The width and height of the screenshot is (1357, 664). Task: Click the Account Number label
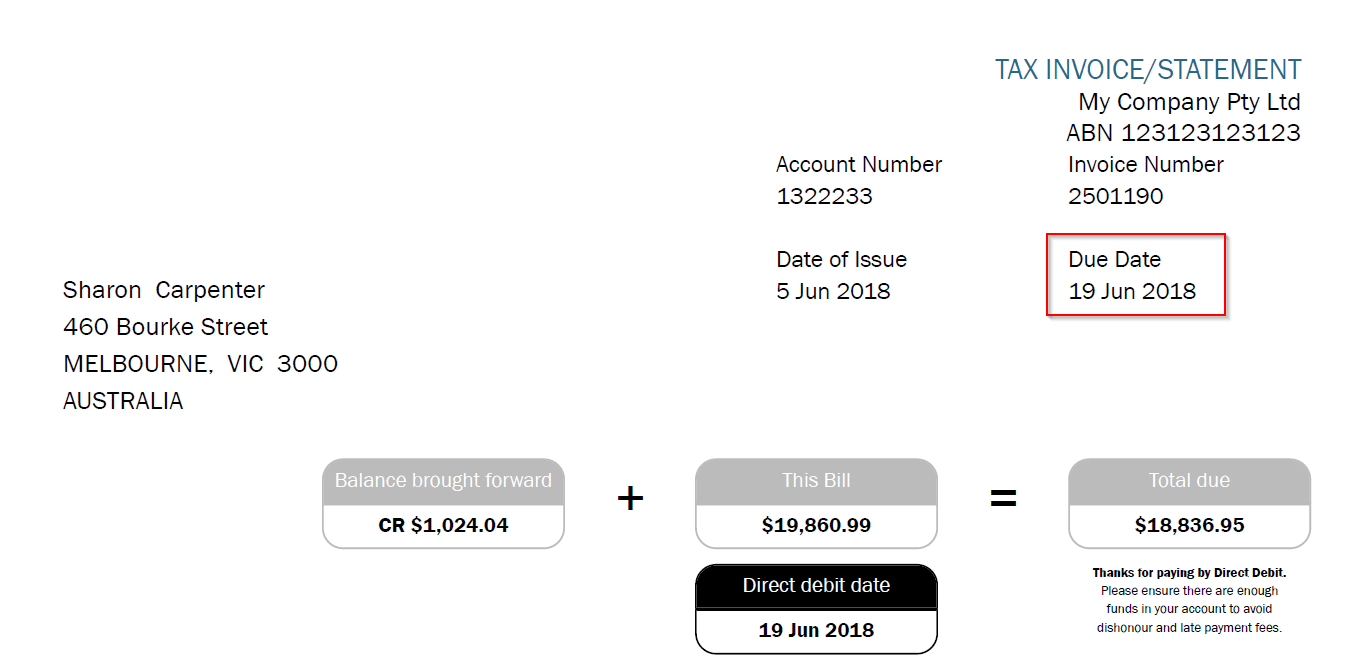coord(858,164)
